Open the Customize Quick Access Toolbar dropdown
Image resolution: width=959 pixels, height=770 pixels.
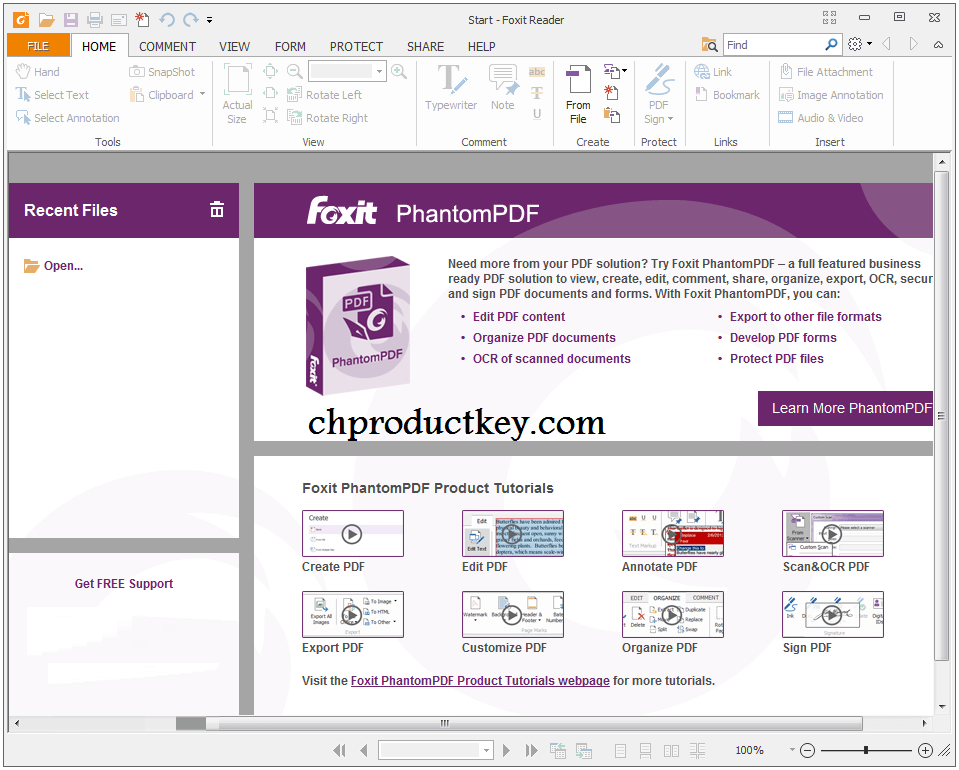point(209,20)
